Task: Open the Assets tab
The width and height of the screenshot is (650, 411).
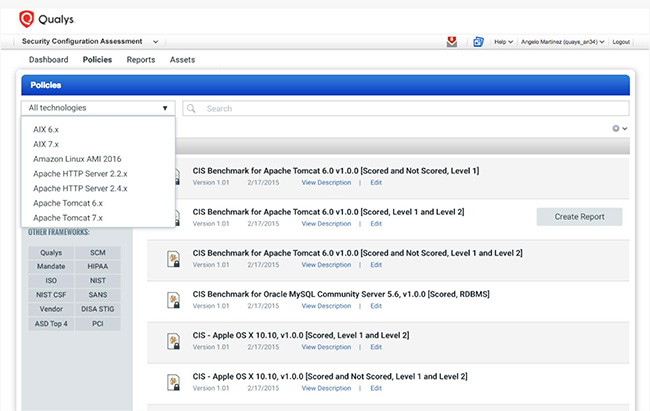Action: (x=182, y=60)
